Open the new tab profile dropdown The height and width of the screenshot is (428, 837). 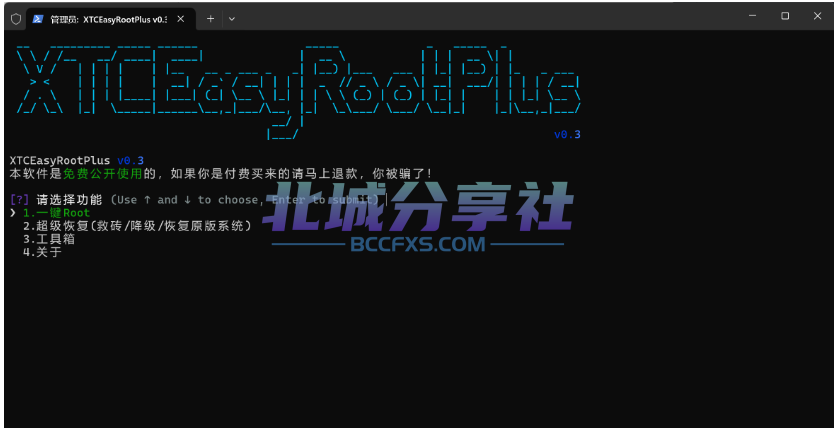232,19
